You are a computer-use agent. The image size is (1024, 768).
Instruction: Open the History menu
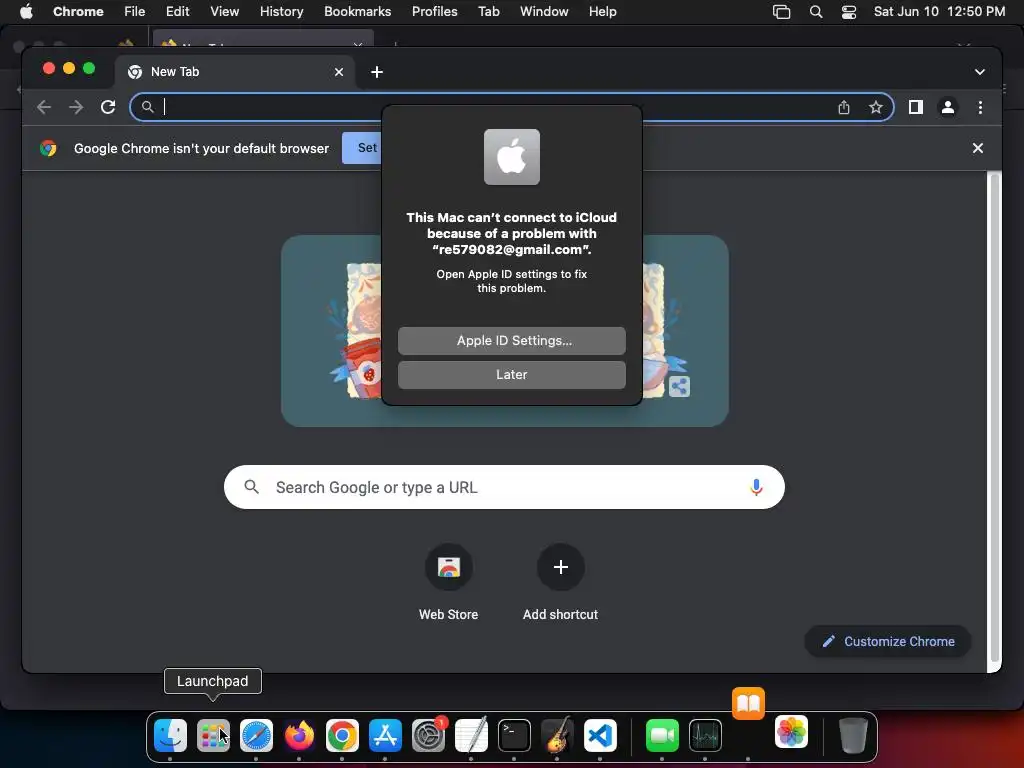(281, 11)
